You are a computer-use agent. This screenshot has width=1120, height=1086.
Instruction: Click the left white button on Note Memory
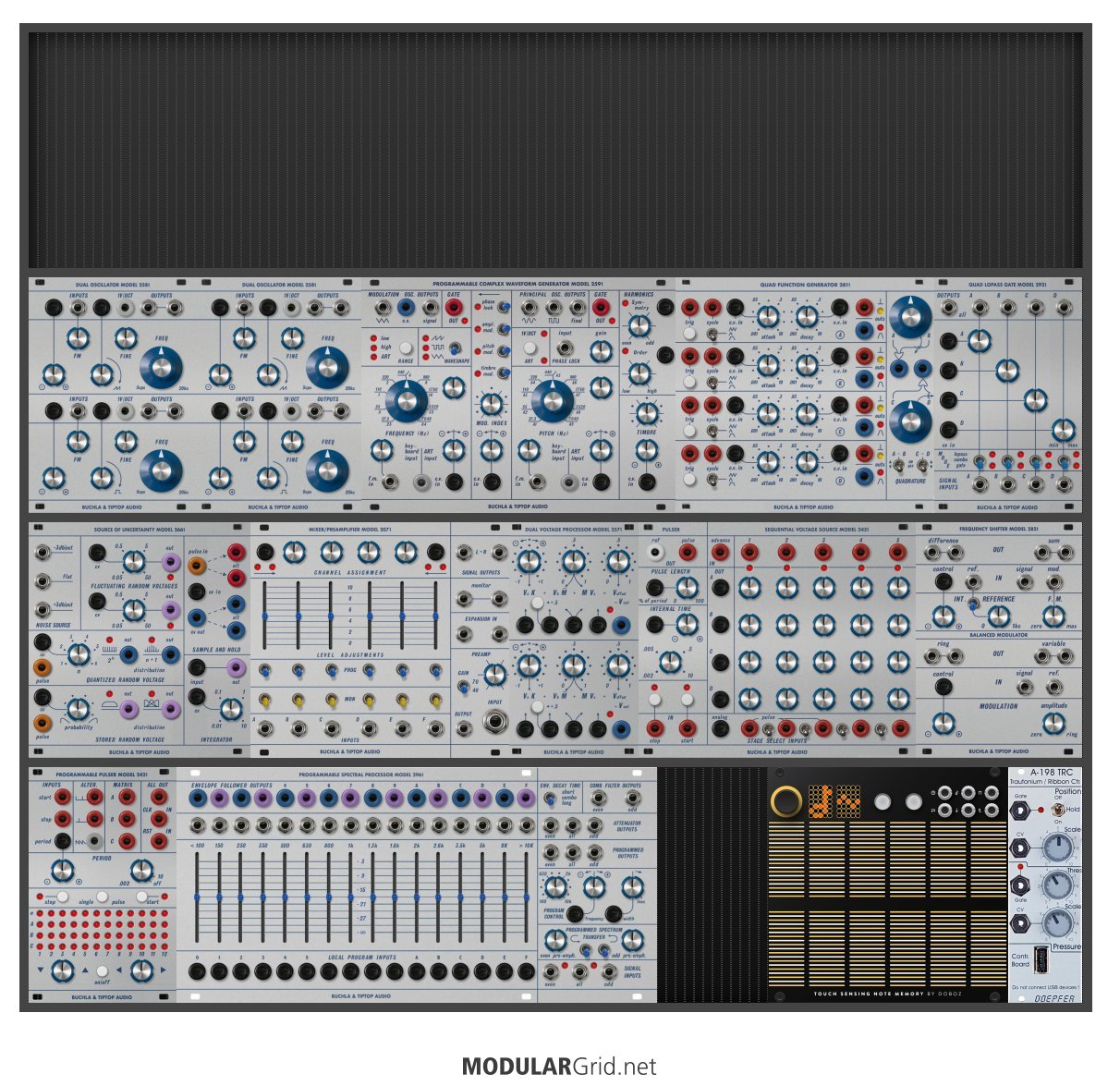click(x=882, y=802)
